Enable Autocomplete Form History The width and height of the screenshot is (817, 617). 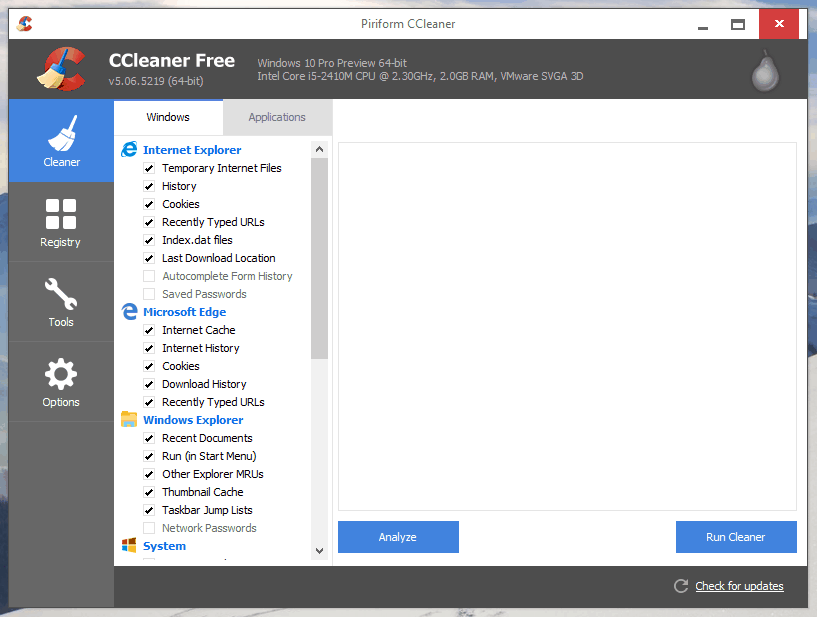click(149, 276)
